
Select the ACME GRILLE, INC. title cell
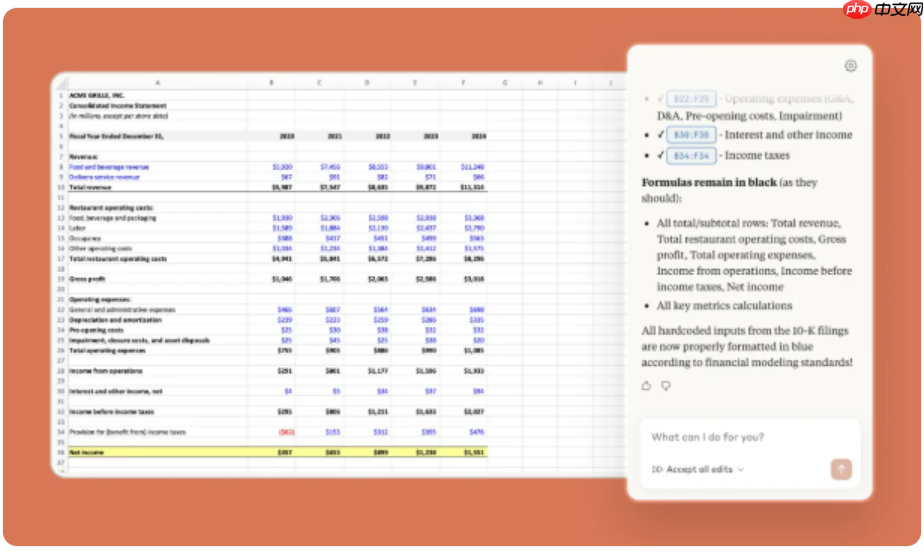pos(97,95)
